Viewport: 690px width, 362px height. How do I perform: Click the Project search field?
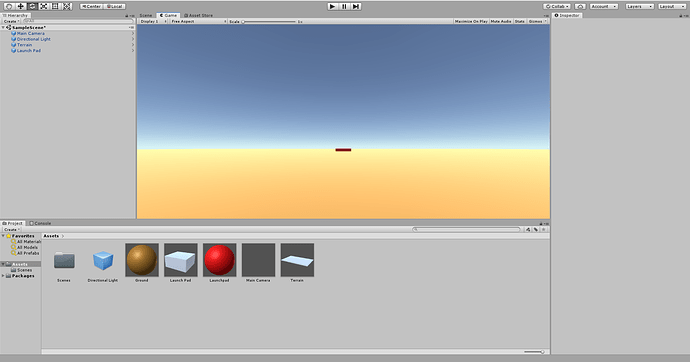pyautogui.click(x=466, y=229)
